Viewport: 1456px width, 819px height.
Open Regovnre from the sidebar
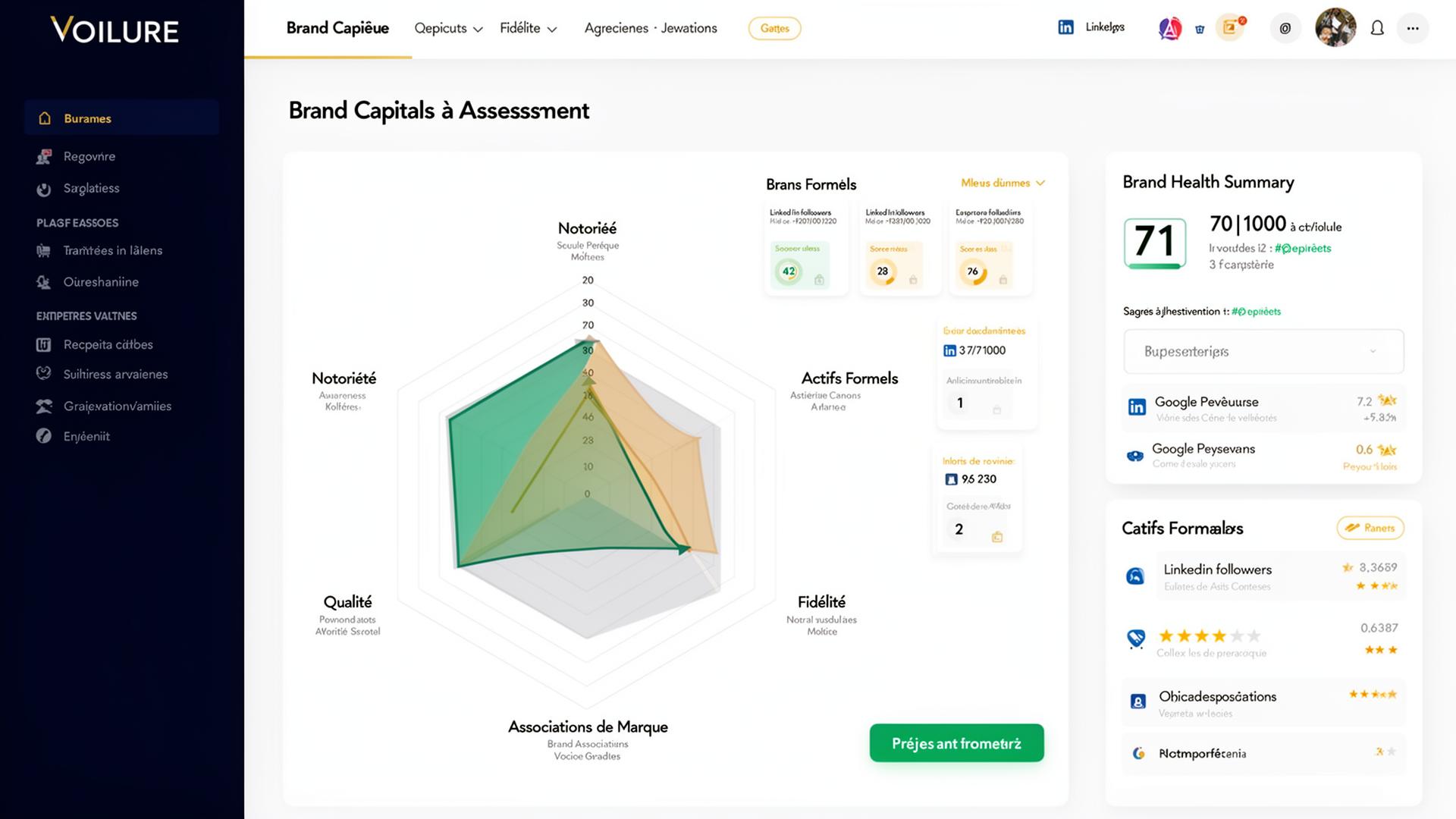89,156
